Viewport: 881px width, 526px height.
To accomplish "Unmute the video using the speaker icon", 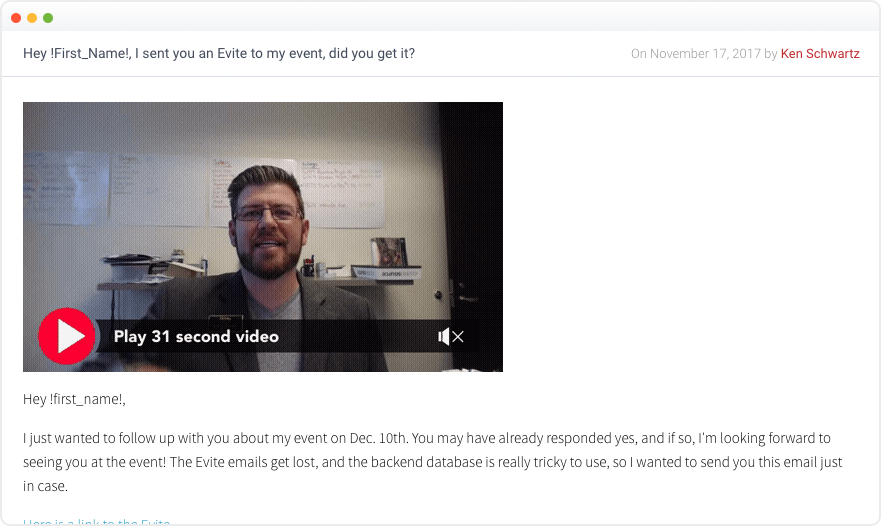I will click(451, 337).
